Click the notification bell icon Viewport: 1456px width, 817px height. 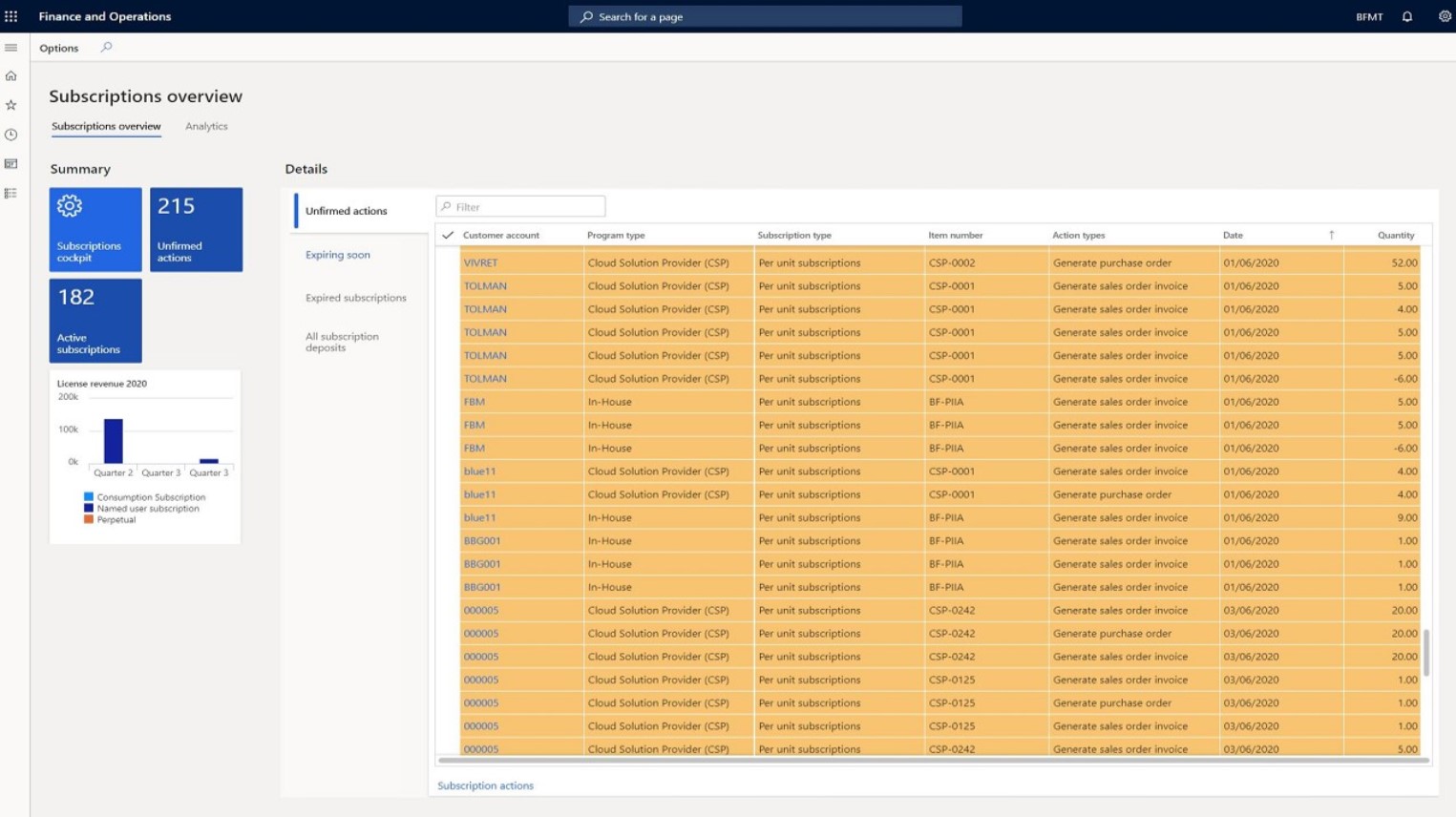click(1407, 16)
